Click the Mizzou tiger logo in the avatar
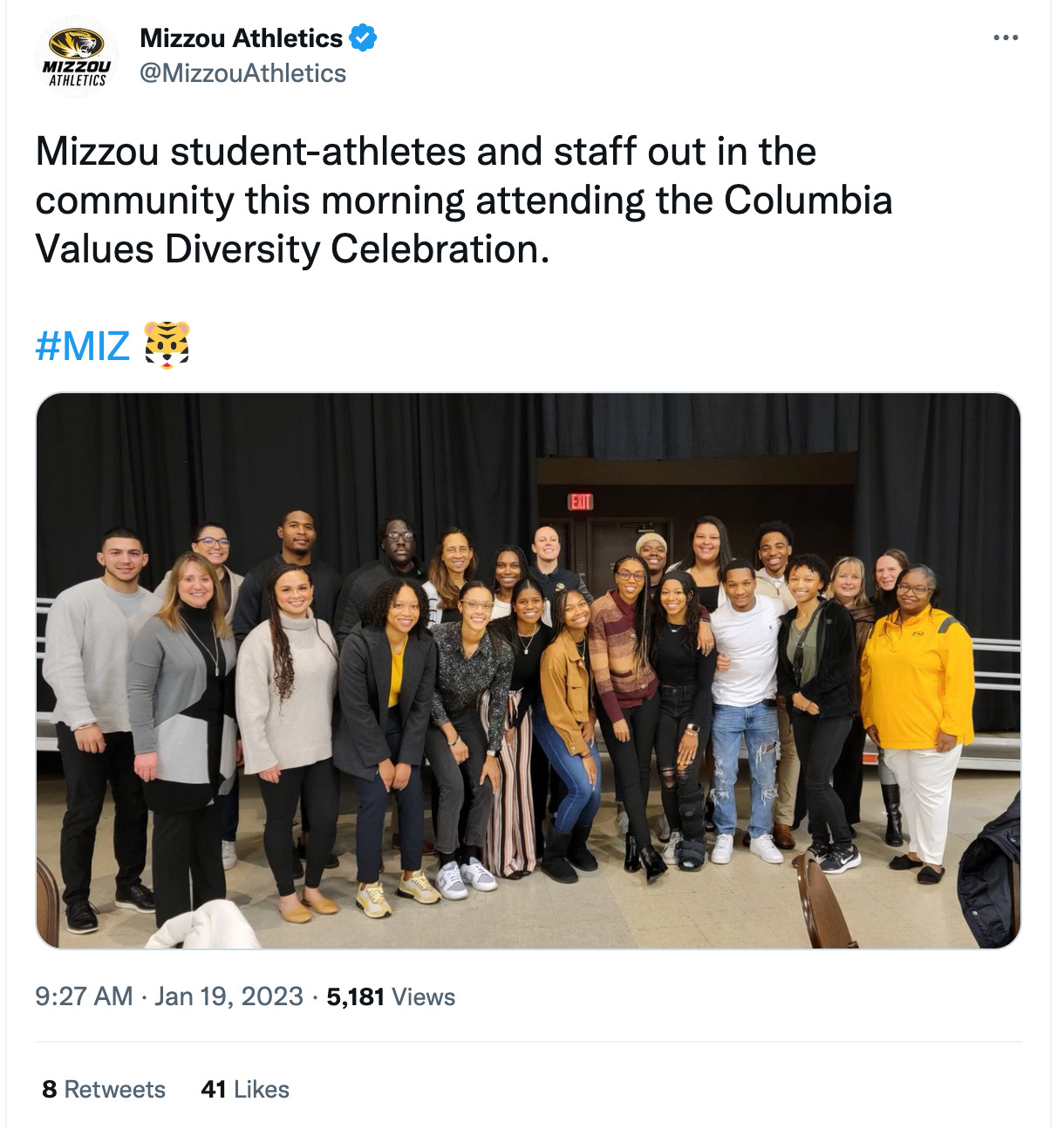 (x=75, y=44)
